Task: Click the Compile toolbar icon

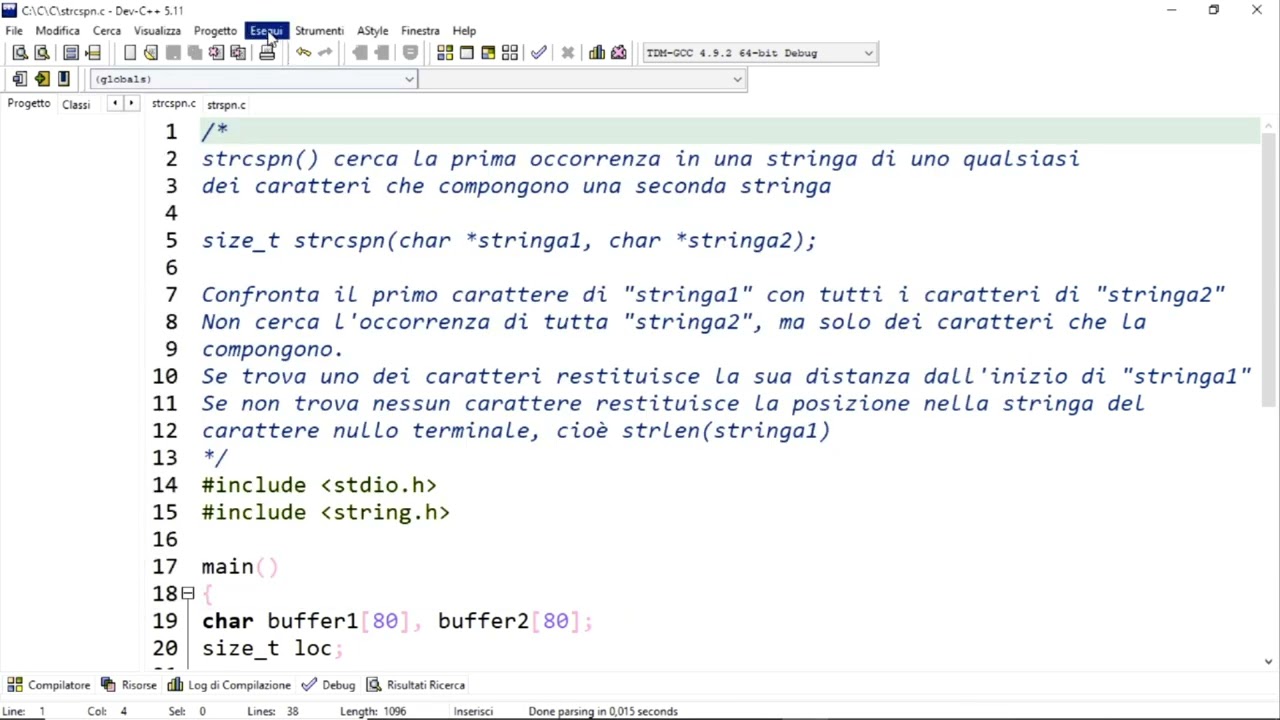Action: 445,53
